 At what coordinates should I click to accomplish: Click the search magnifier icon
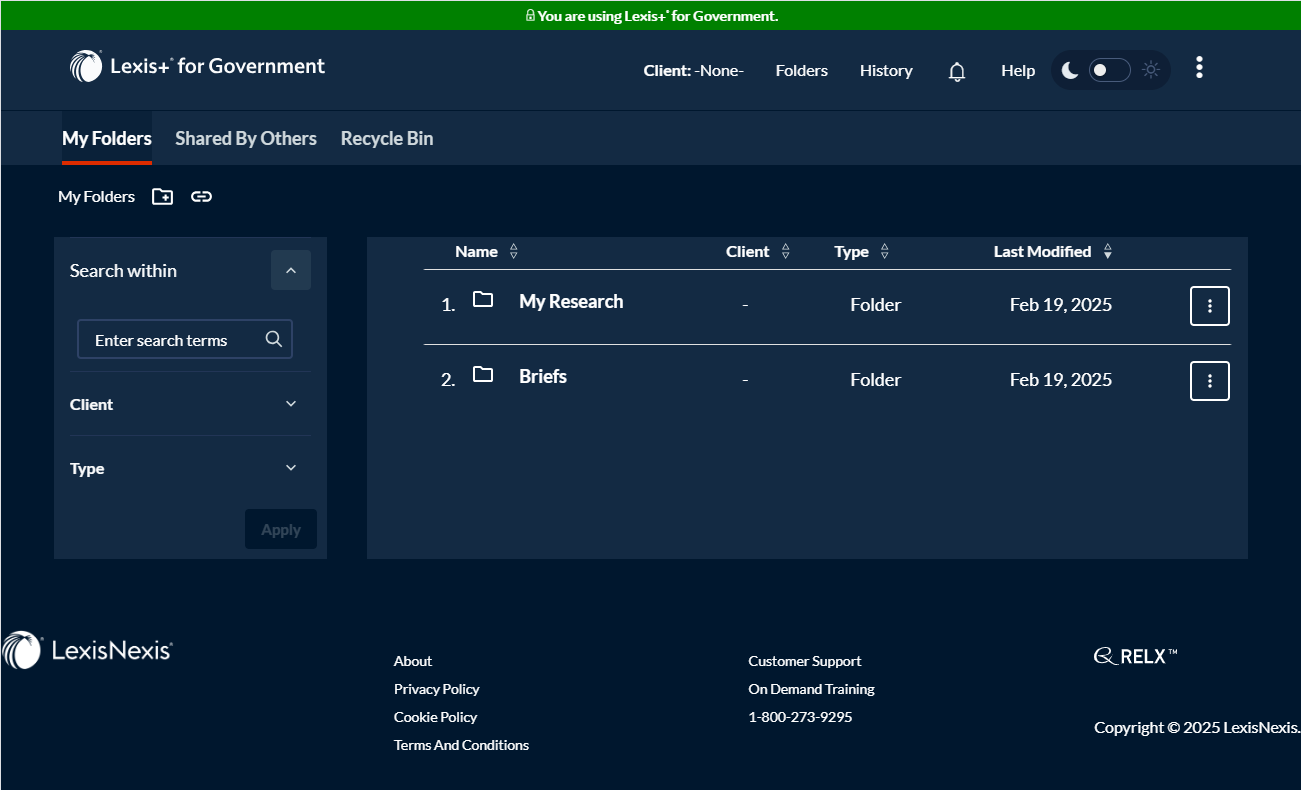[274, 339]
